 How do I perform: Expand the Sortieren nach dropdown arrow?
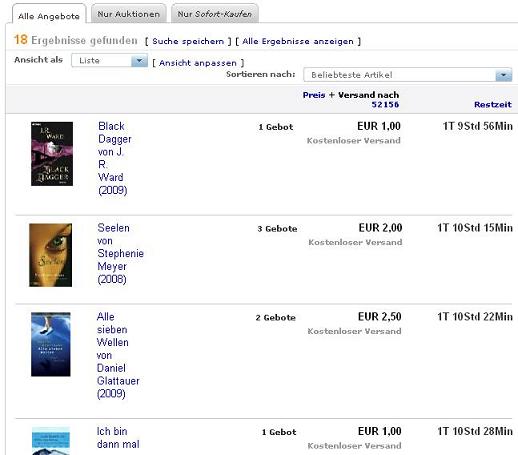click(x=503, y=75)
